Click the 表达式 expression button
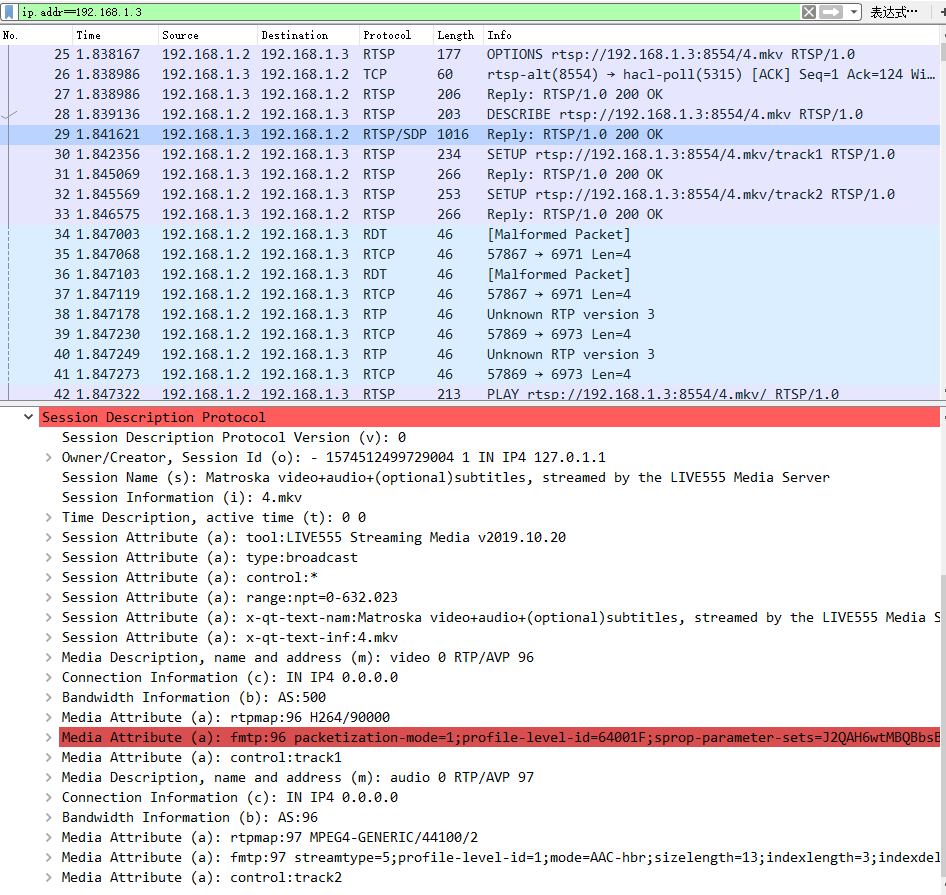This screenshot has width=946, height=895. 893,12
